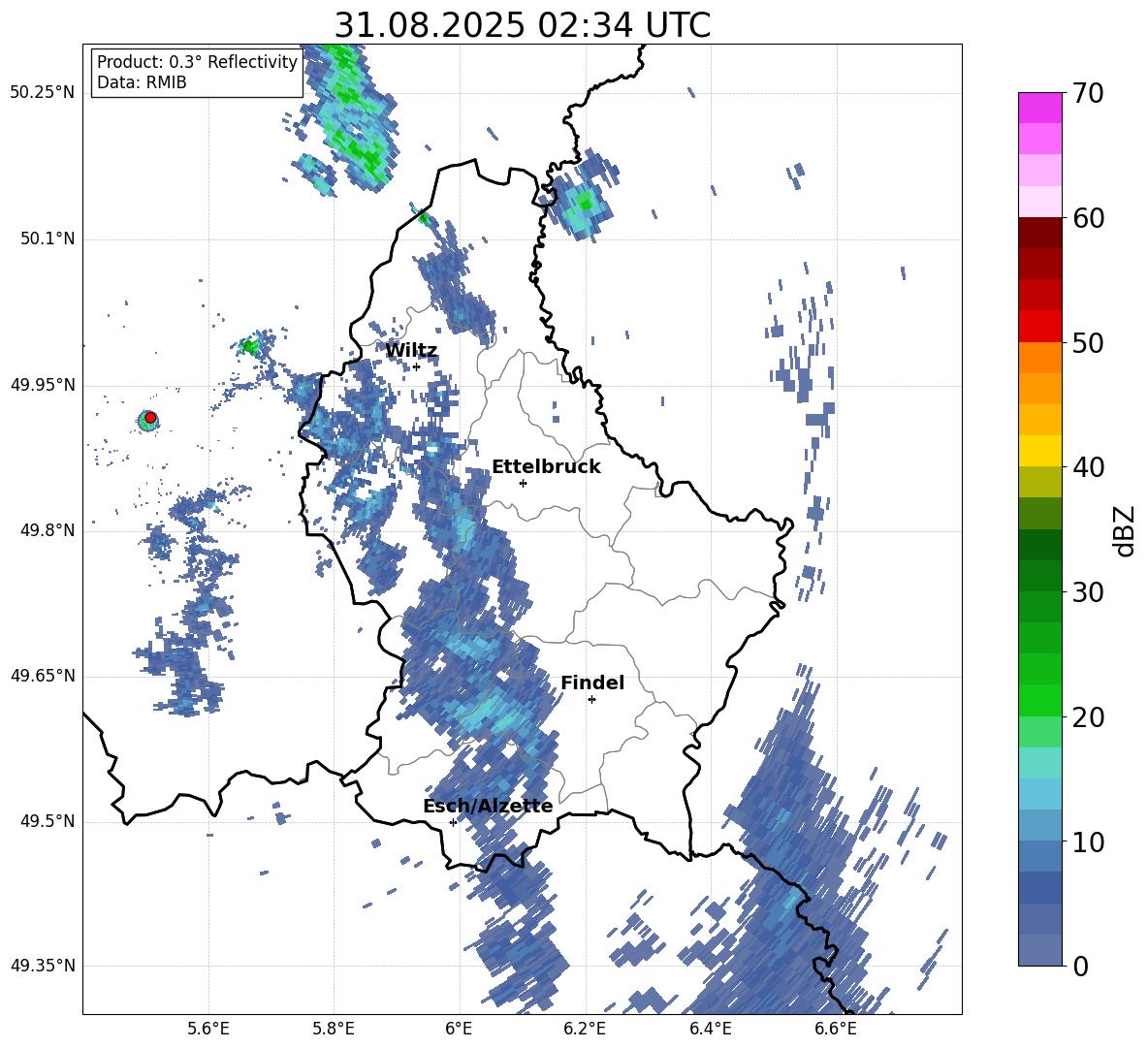Click the olive colorbar segment below 40
The image size is (1148, 1048).
[x=1039, y=482]
